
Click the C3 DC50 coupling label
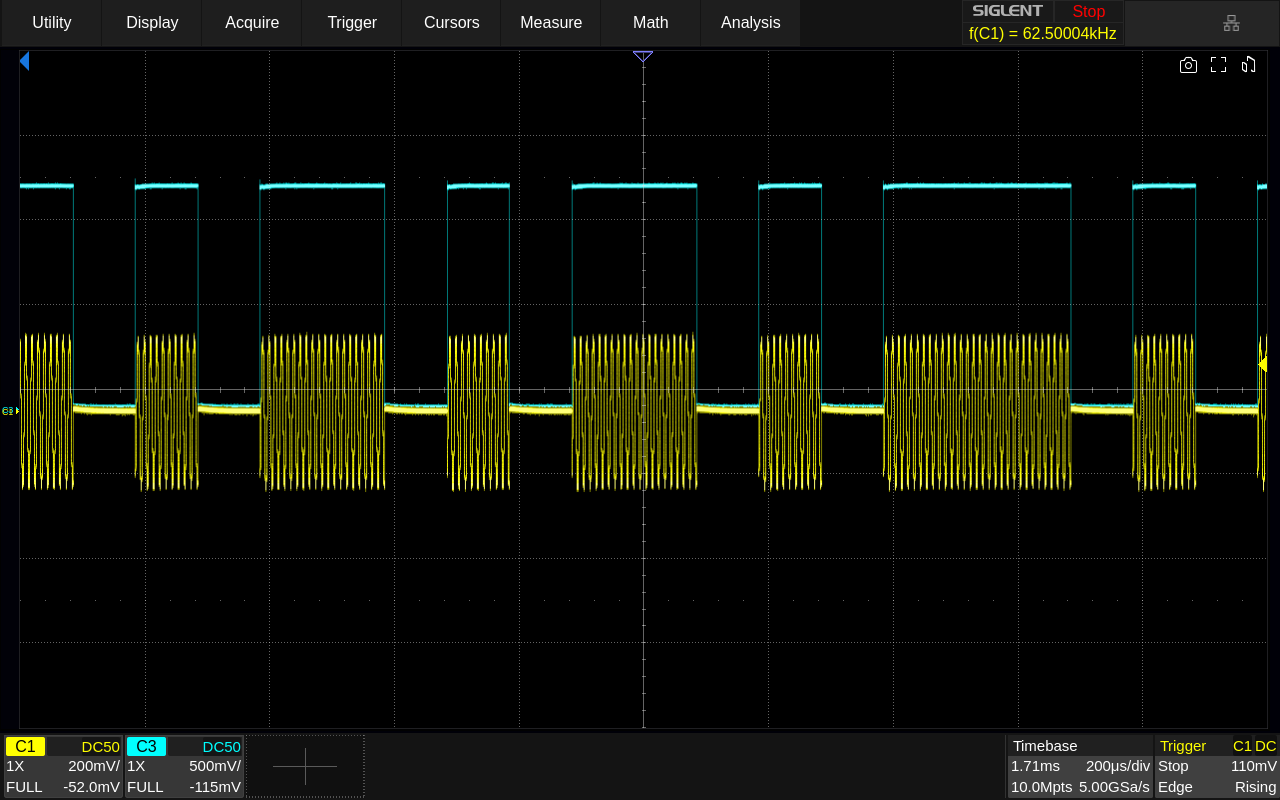point(222,746)
